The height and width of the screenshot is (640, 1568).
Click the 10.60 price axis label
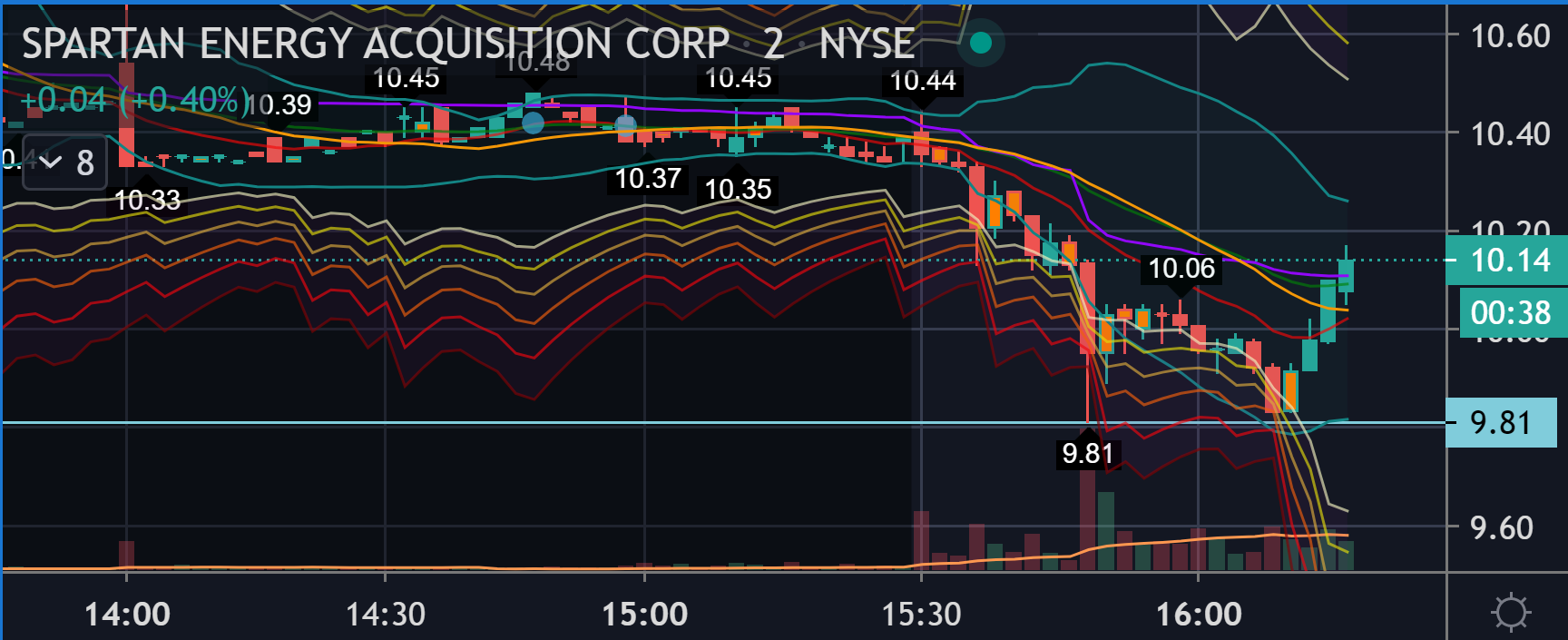1510,36
